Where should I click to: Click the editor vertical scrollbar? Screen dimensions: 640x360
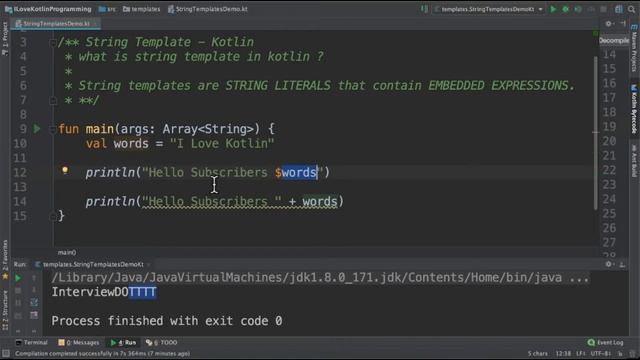pos(596,133)
